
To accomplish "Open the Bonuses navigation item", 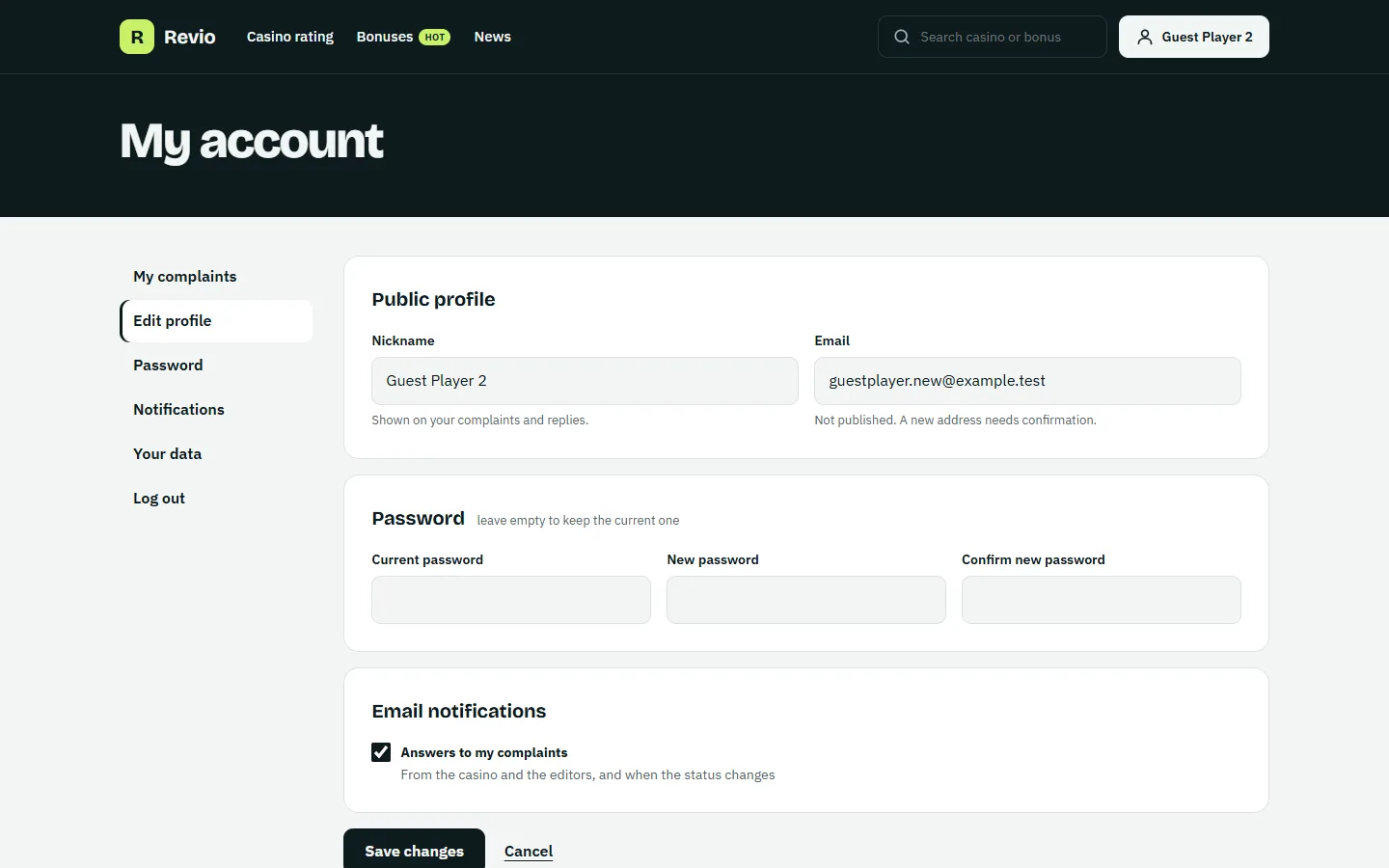I will point(385,37).
